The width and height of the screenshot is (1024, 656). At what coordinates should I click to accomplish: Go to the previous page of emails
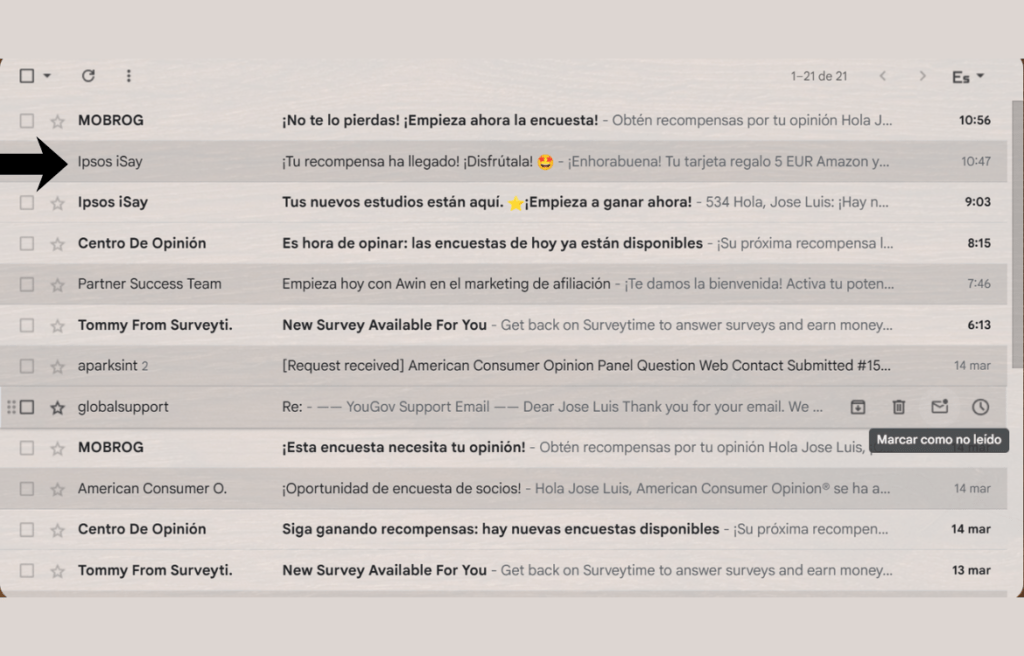(x=882, y=76)
